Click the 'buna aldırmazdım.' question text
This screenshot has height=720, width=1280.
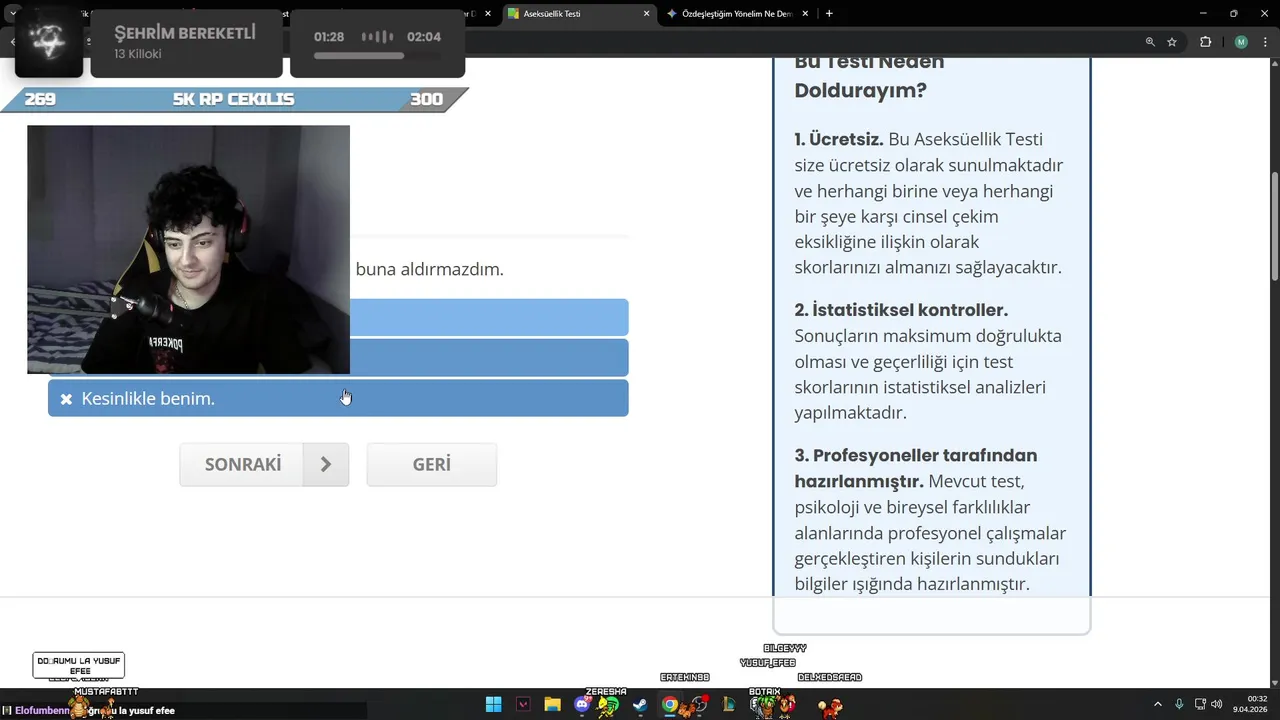point(430,269)
